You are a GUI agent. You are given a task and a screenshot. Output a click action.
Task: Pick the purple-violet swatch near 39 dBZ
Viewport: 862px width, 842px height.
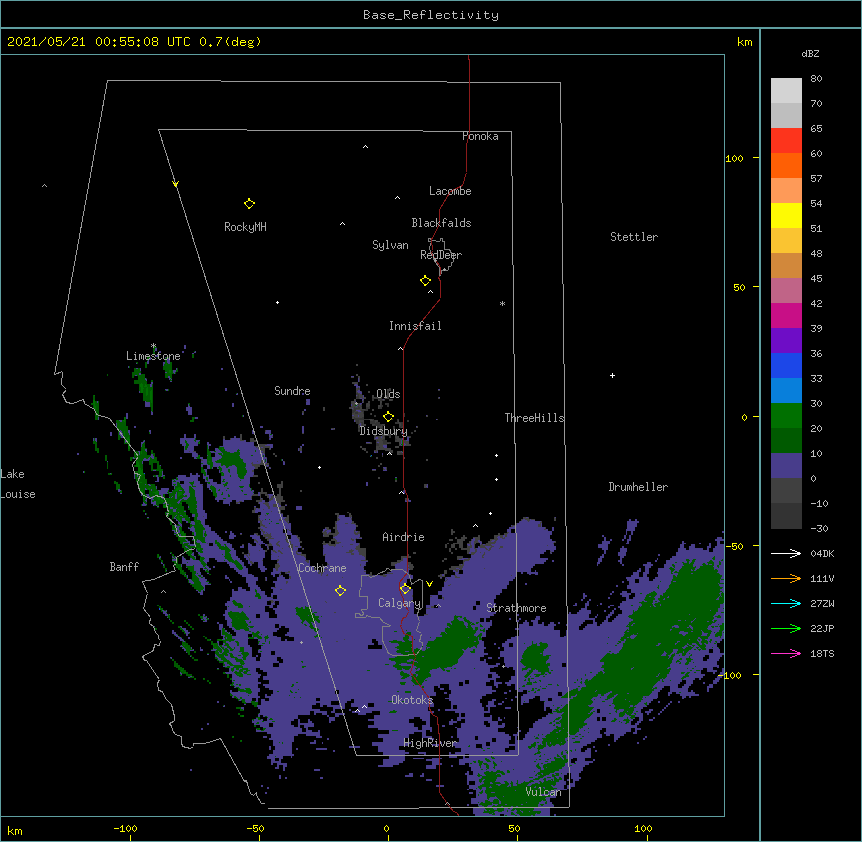click(x=786, y=341)
